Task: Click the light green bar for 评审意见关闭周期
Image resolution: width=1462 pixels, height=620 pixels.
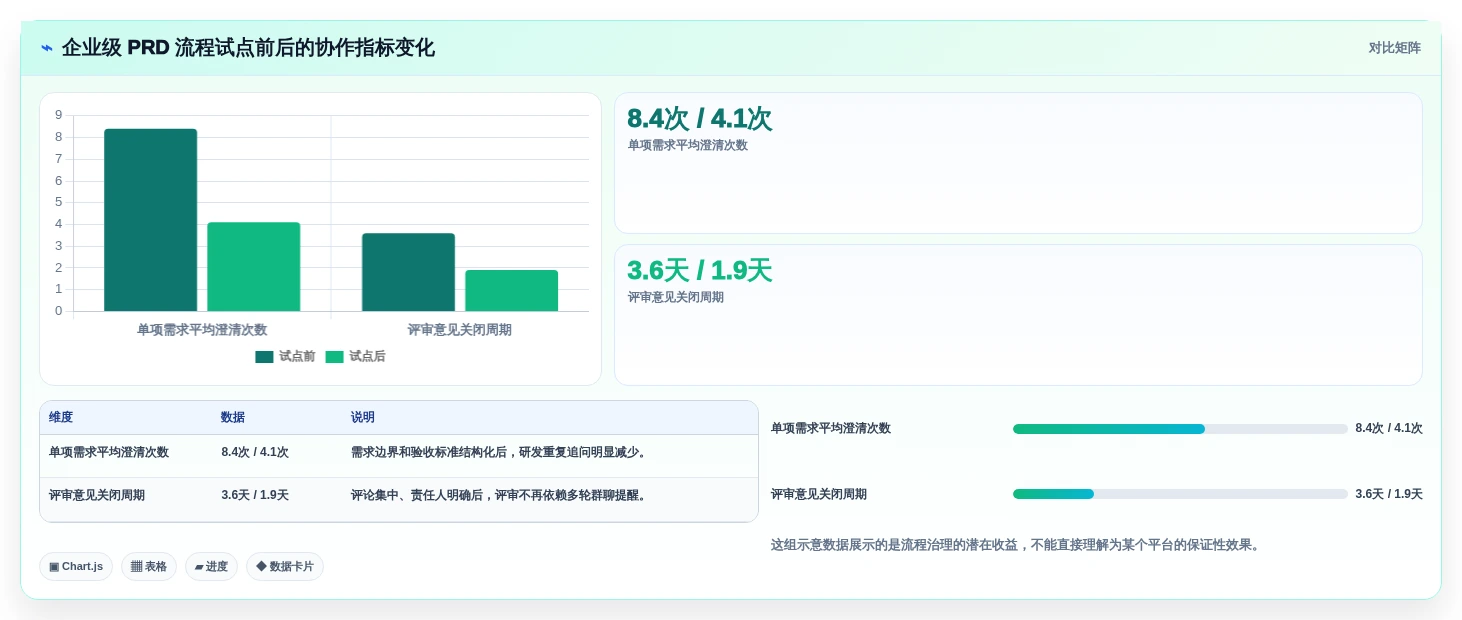Action: point(511,290)
